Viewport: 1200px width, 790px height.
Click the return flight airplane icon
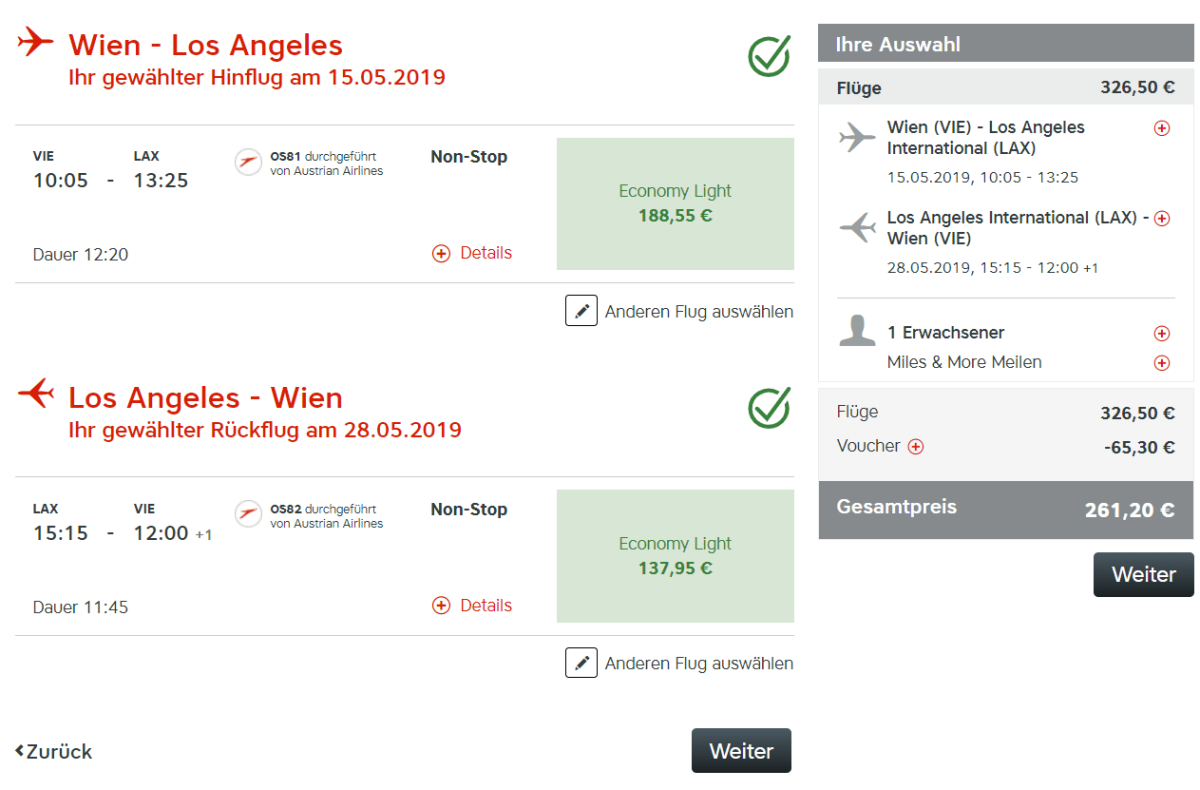(x=36, y=394)
